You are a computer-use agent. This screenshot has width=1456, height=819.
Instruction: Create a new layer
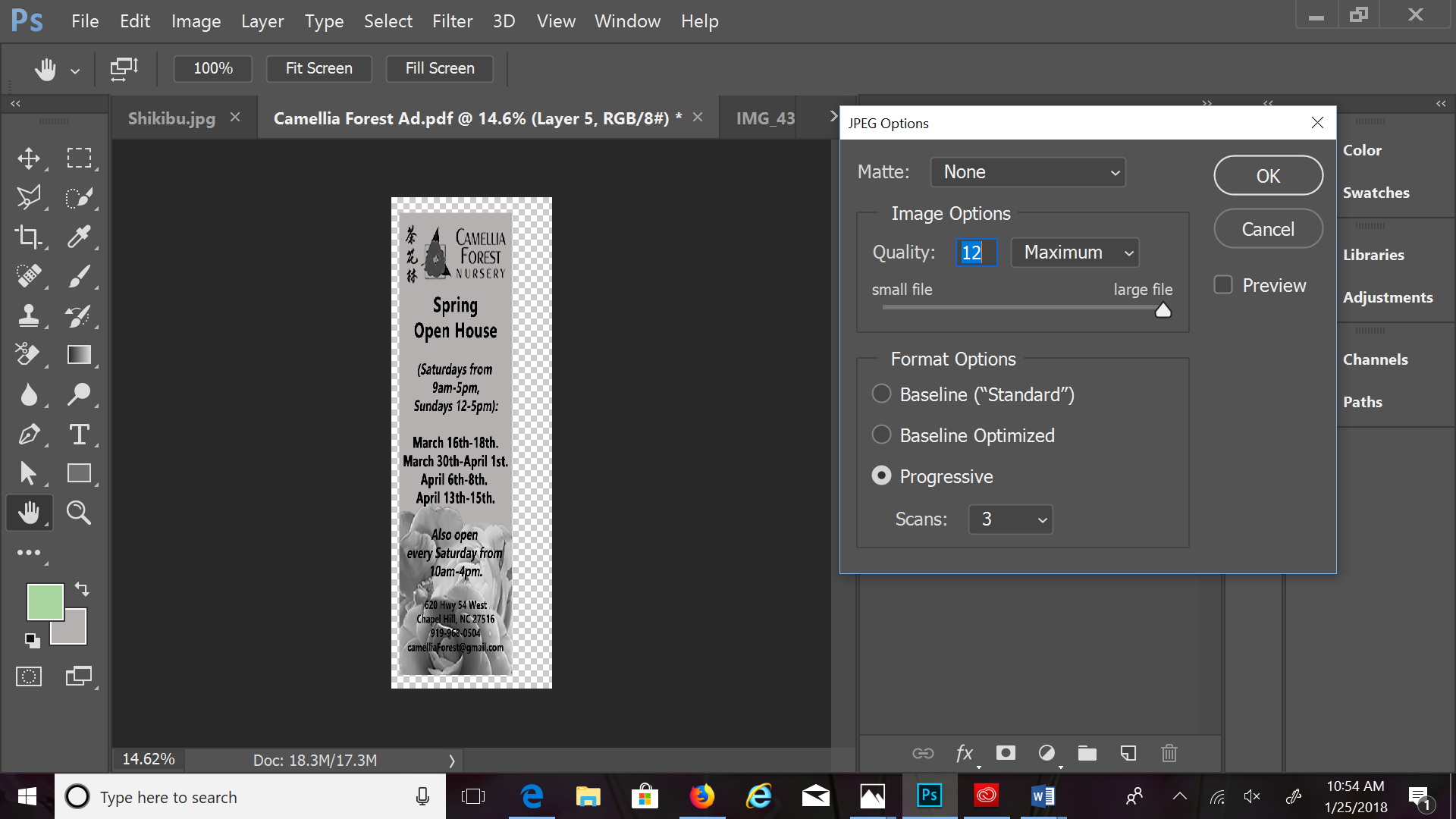(x=1128, y=753)
